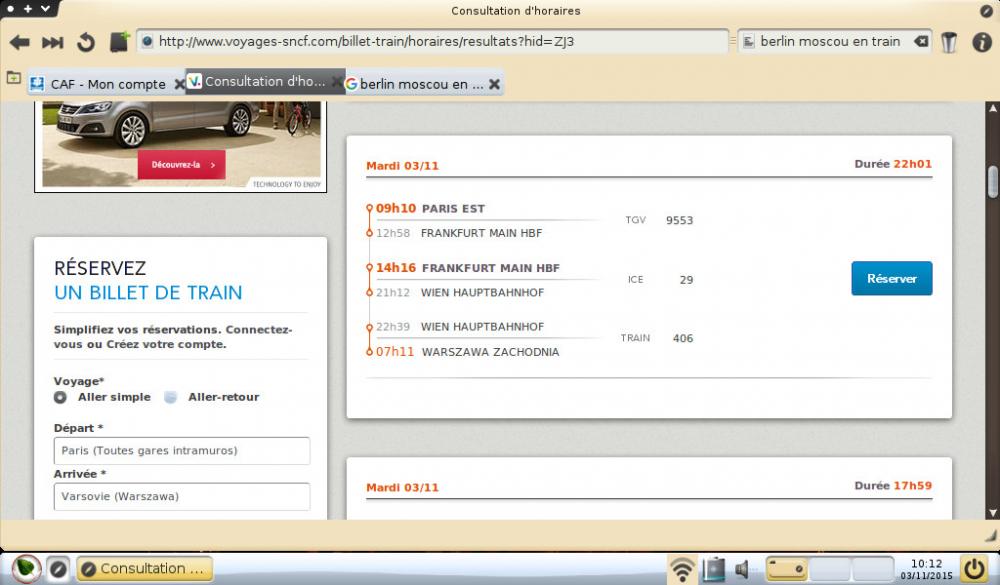Click the 21h12 WIEN HAUPTBAHNHOF arrival
The height and width of the screenshot is (585, 1000).
(460, 292)
